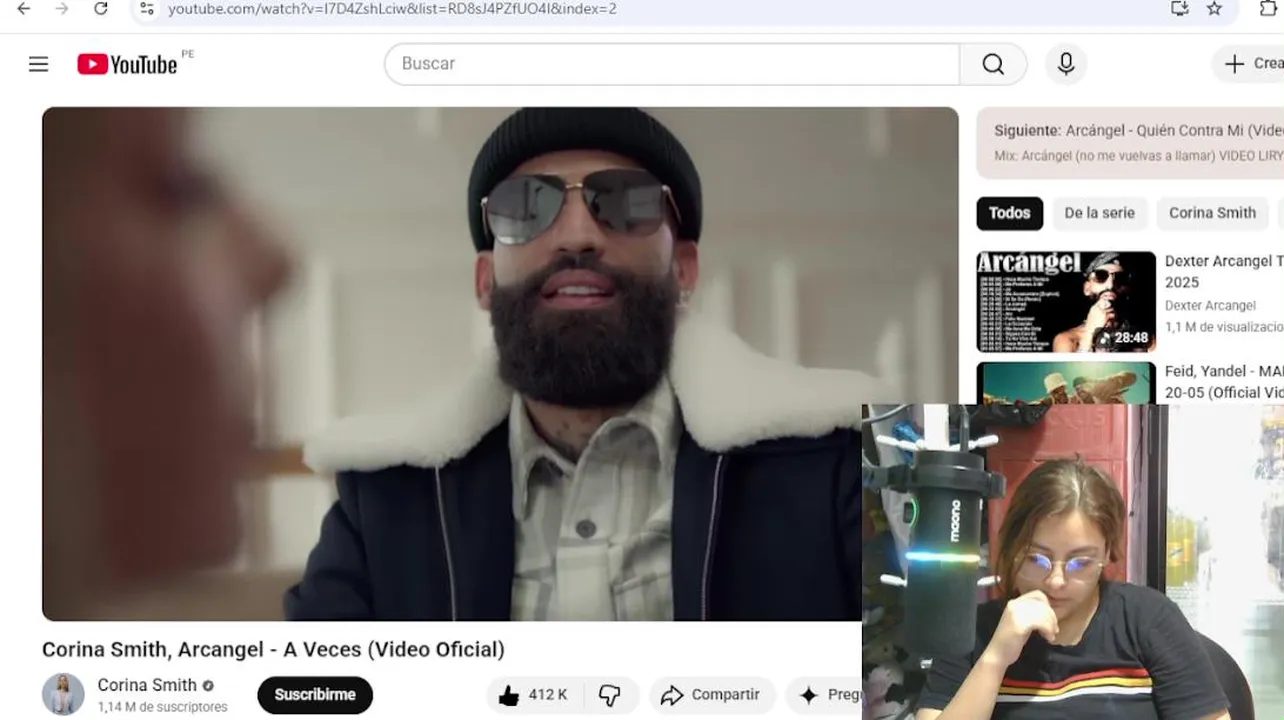Open Corina Smith channel avatar
The width and height of the screenshot is (1284, 720).
pyautogui.click(x=63, y=694)
